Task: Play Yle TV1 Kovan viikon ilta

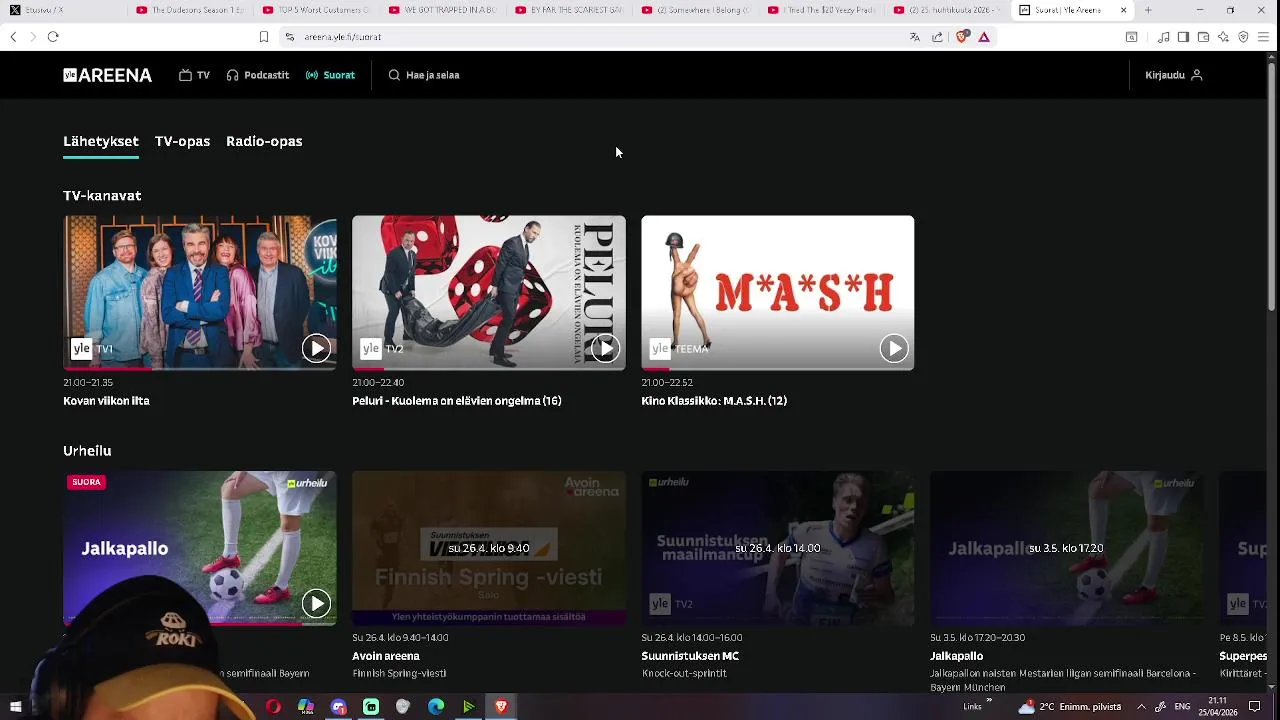Action: tap(316, 348)
